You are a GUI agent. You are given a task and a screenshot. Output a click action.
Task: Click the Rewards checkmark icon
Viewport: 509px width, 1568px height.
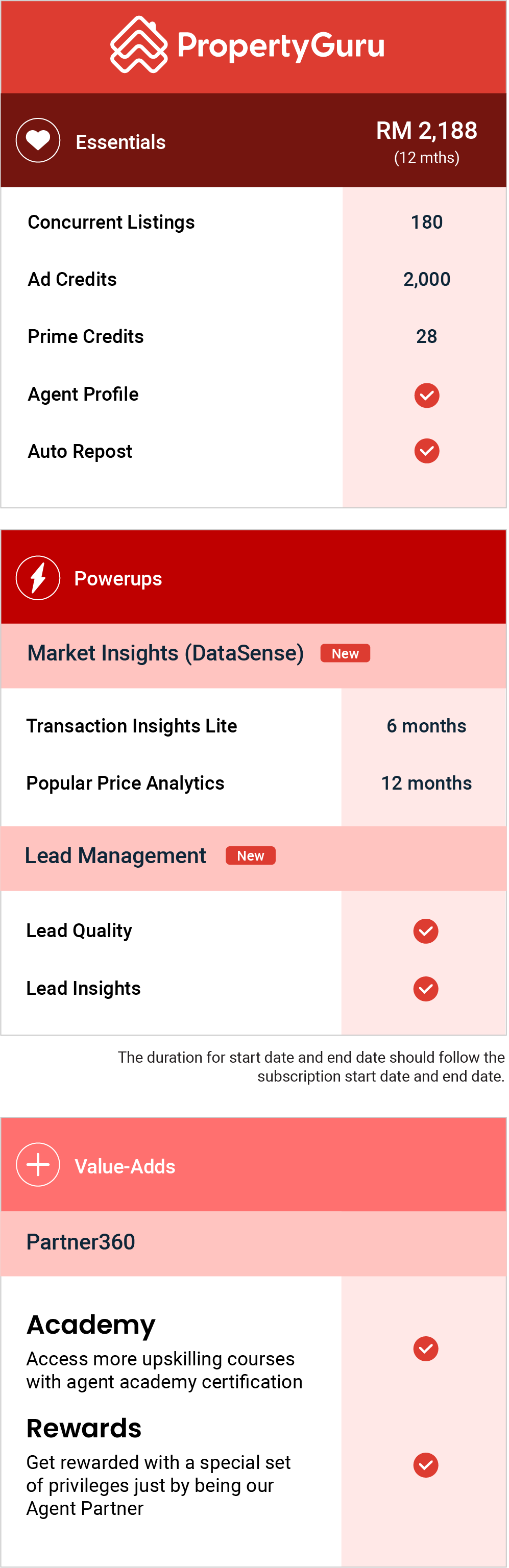point(427,1466)
